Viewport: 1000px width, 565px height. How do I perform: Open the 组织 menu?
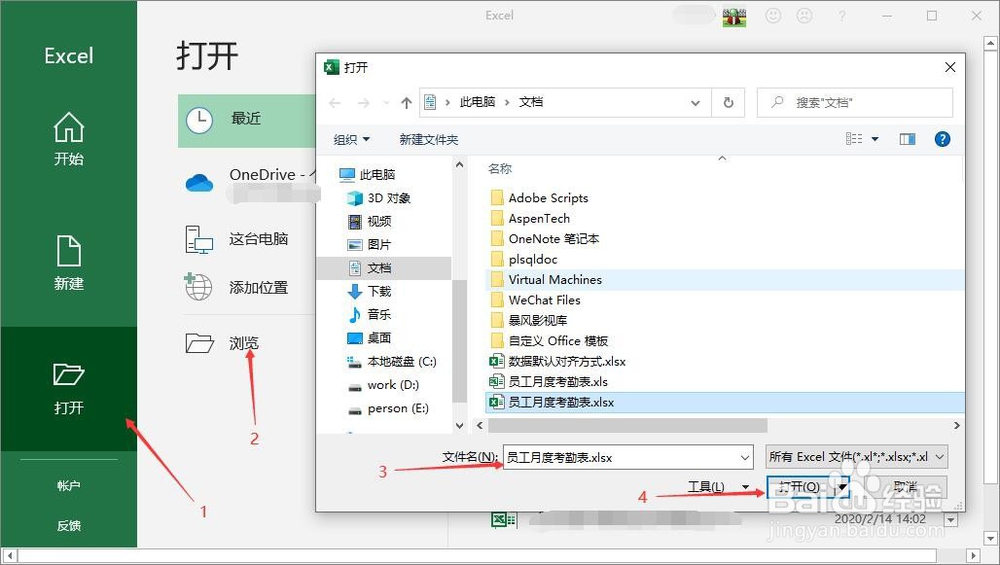point(351,140)
